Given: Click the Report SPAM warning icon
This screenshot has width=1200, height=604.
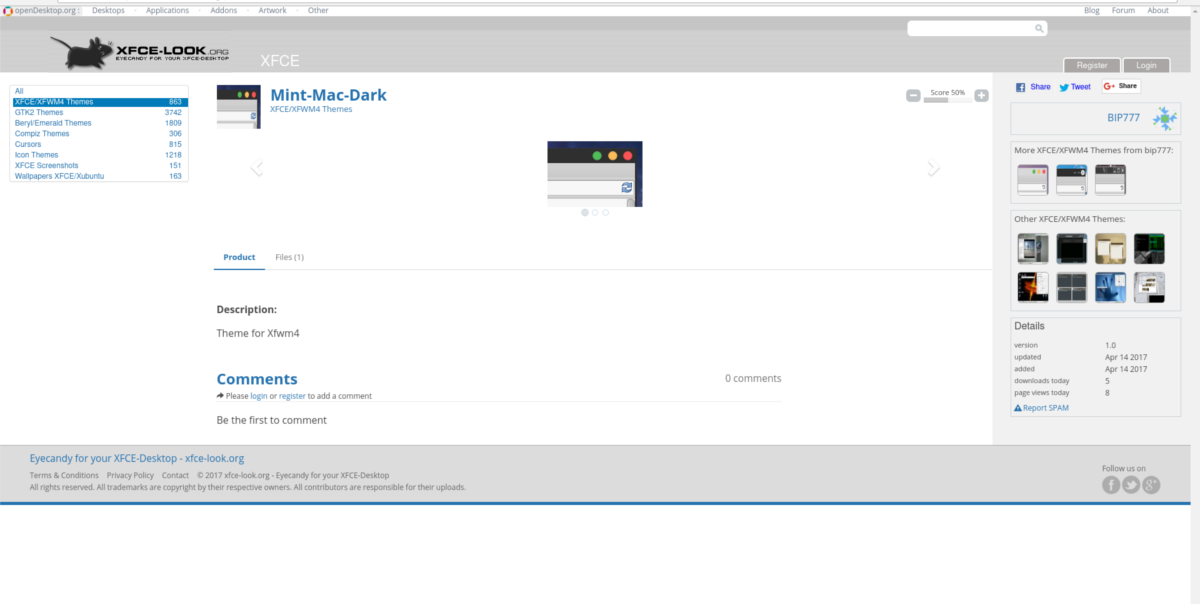Looking at the screenshot, I should point(1018,408).
